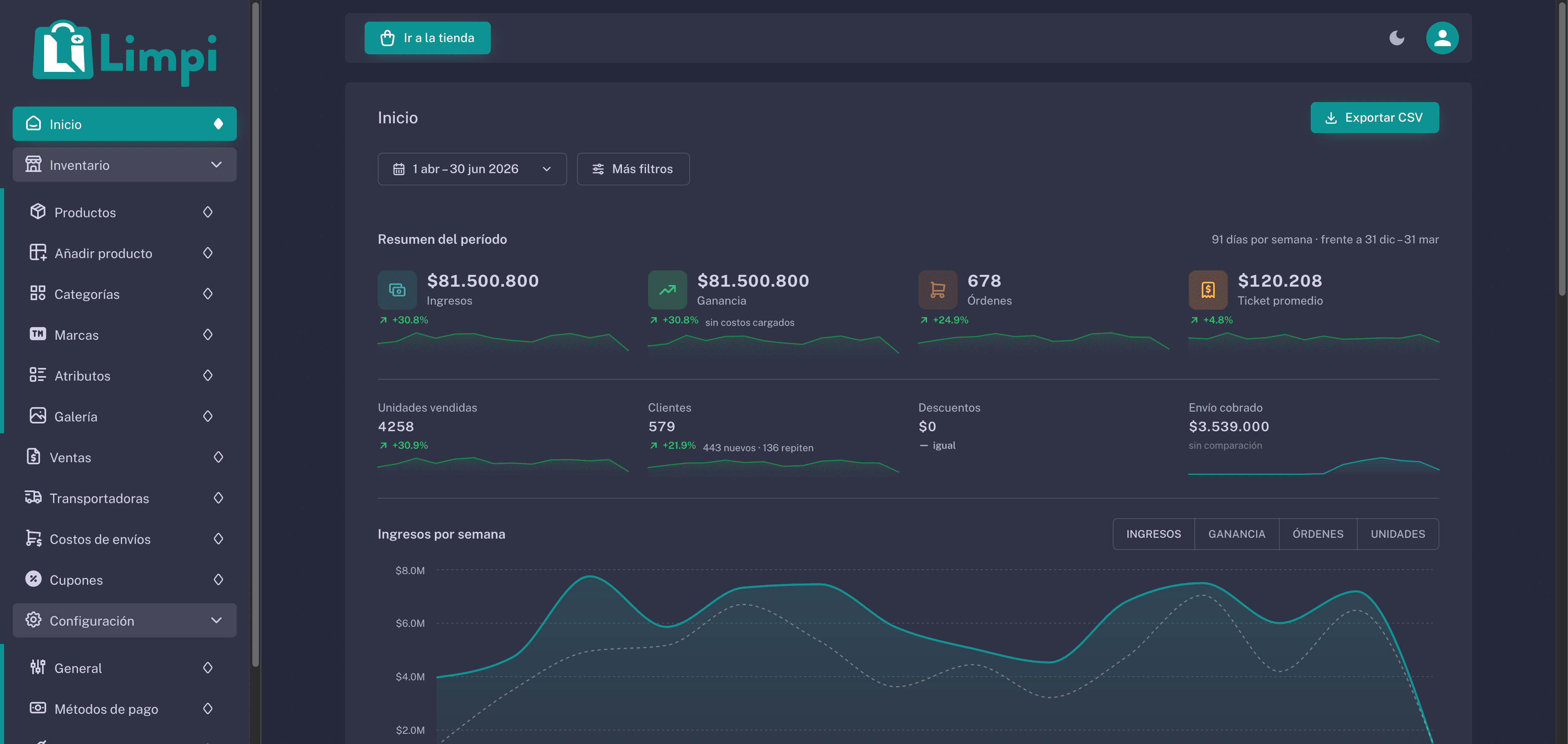Click the $81.500.800 Ingresos value
Image resolution: width=1568 pixels, height=744 pixels.
483,281
